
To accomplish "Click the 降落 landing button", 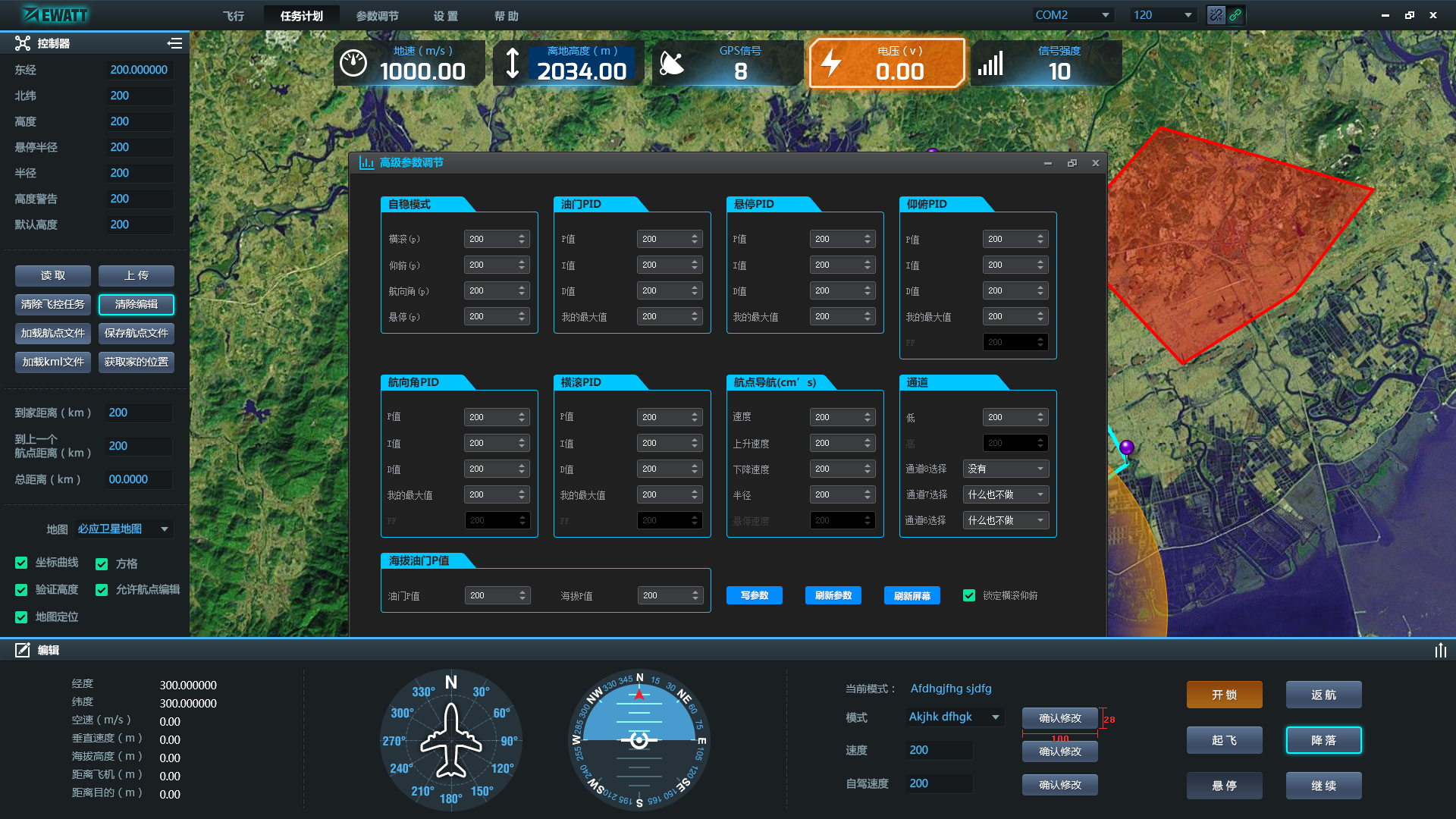I will coord(1323,740).
